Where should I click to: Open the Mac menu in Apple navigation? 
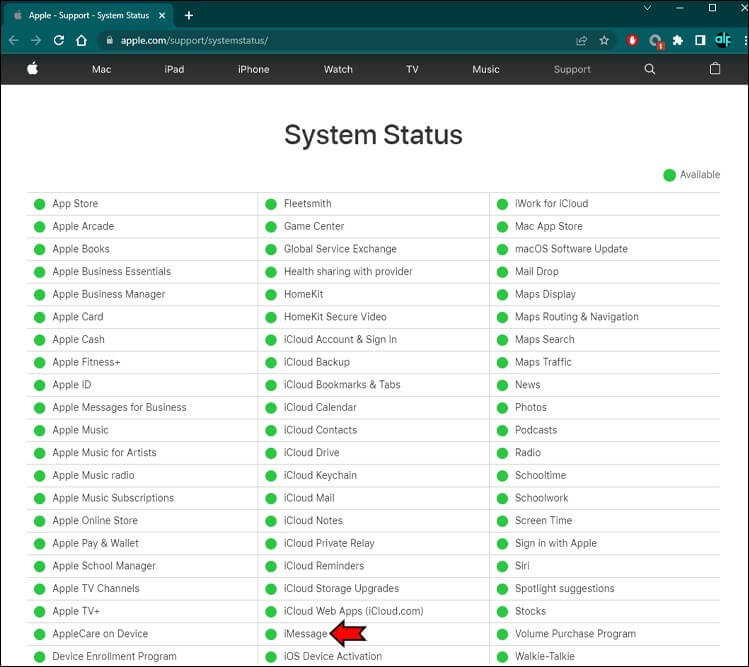(x=101, y=69)
